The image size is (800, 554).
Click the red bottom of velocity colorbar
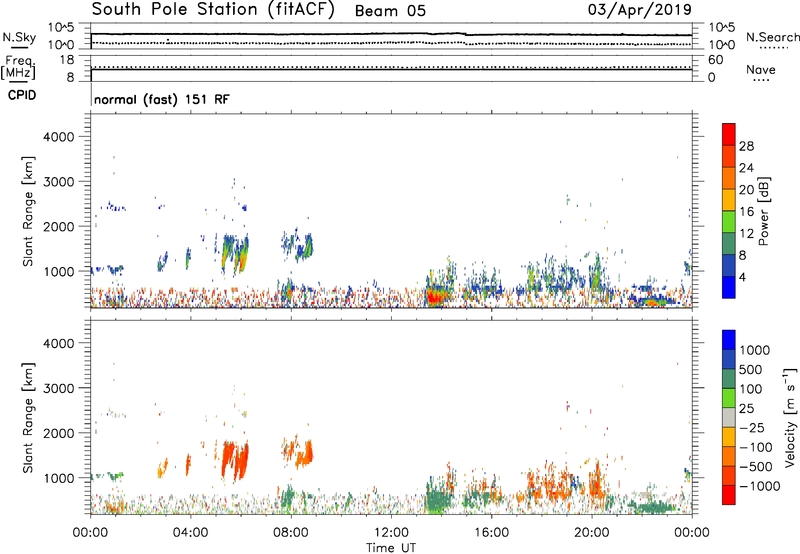point(729,495)
